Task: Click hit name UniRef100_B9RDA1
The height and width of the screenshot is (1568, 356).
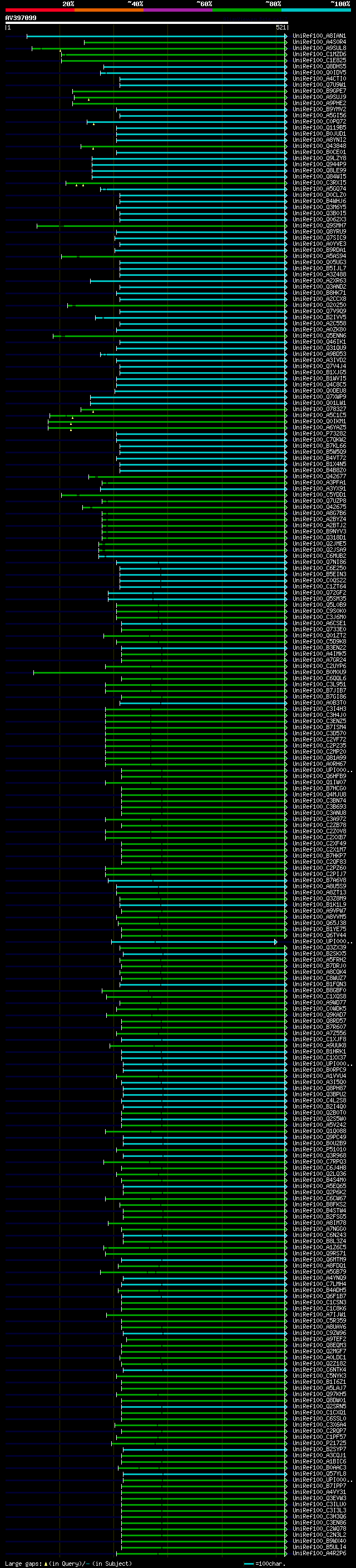Action: click(319, 250)
